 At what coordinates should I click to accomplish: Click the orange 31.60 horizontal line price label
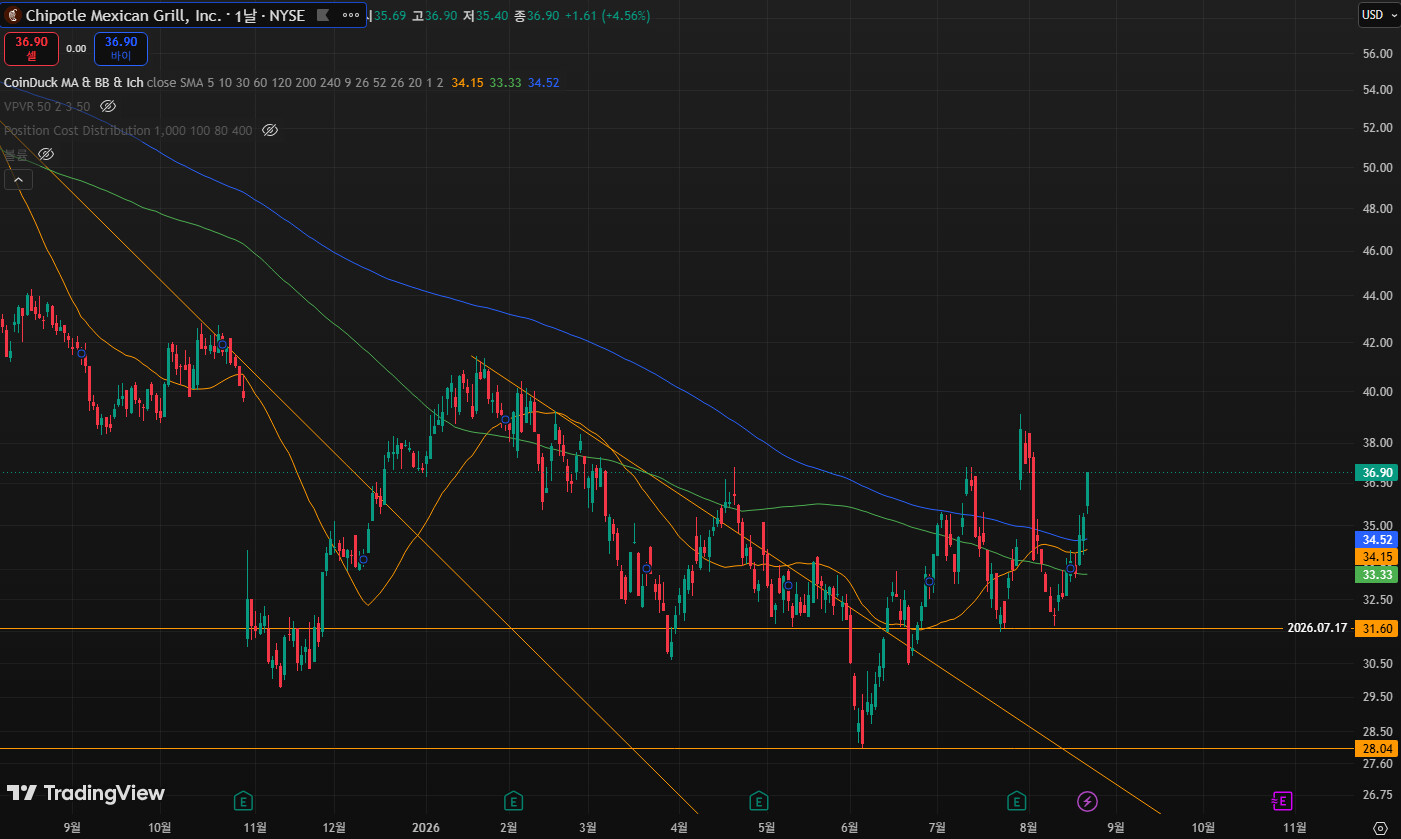pos(1377,628)
